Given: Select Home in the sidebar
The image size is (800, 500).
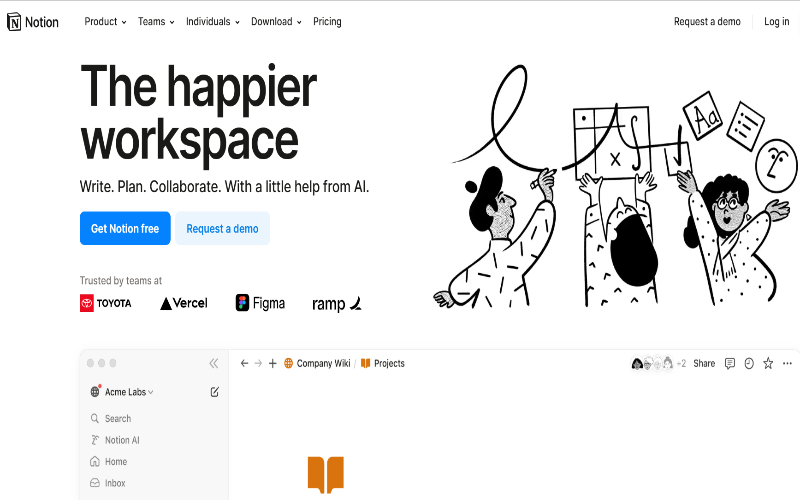Looking at the screenshot, I should [108, 461].
